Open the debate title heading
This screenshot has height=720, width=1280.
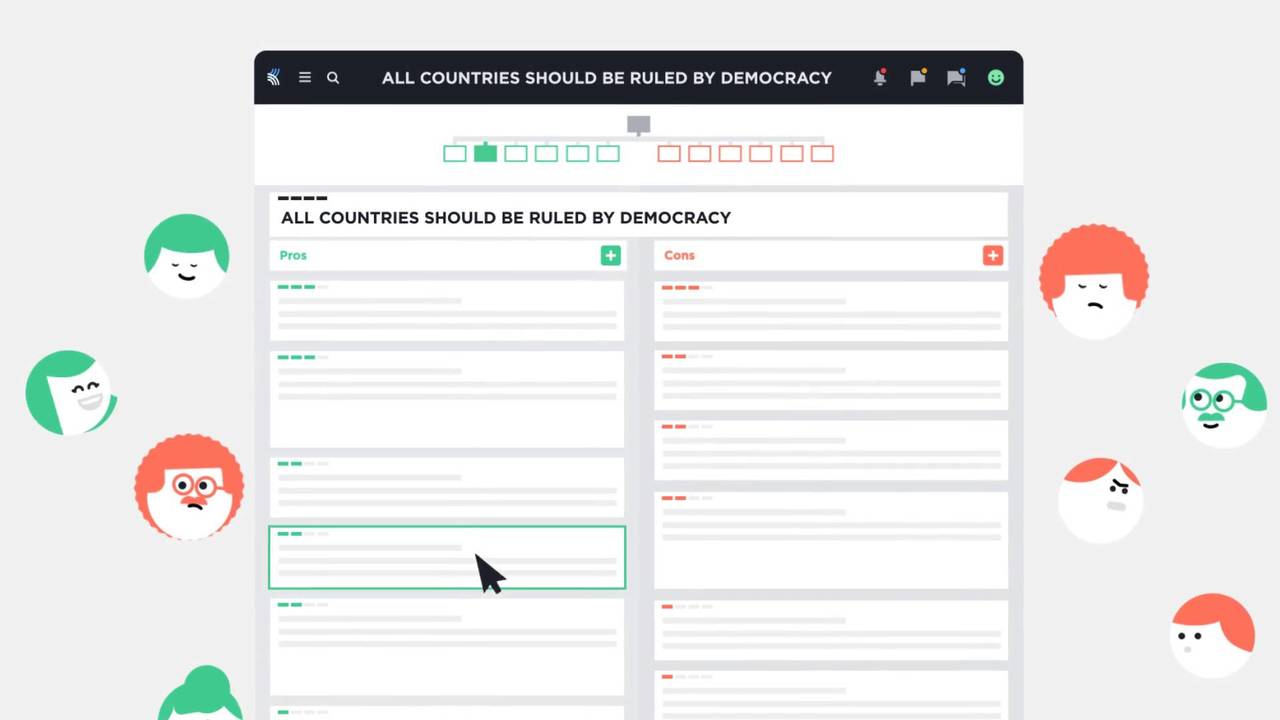(x=506, y=217)
